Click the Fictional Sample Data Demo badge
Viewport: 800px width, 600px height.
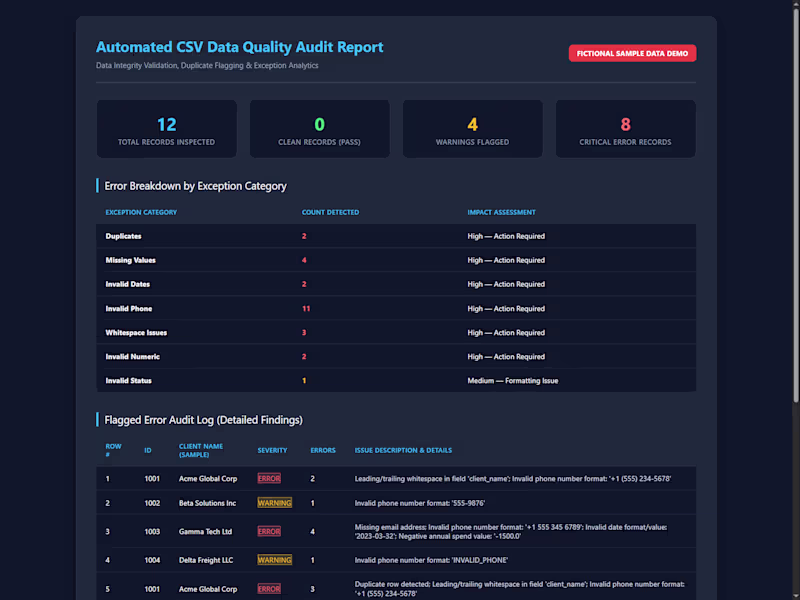click(x=632, y=53)
